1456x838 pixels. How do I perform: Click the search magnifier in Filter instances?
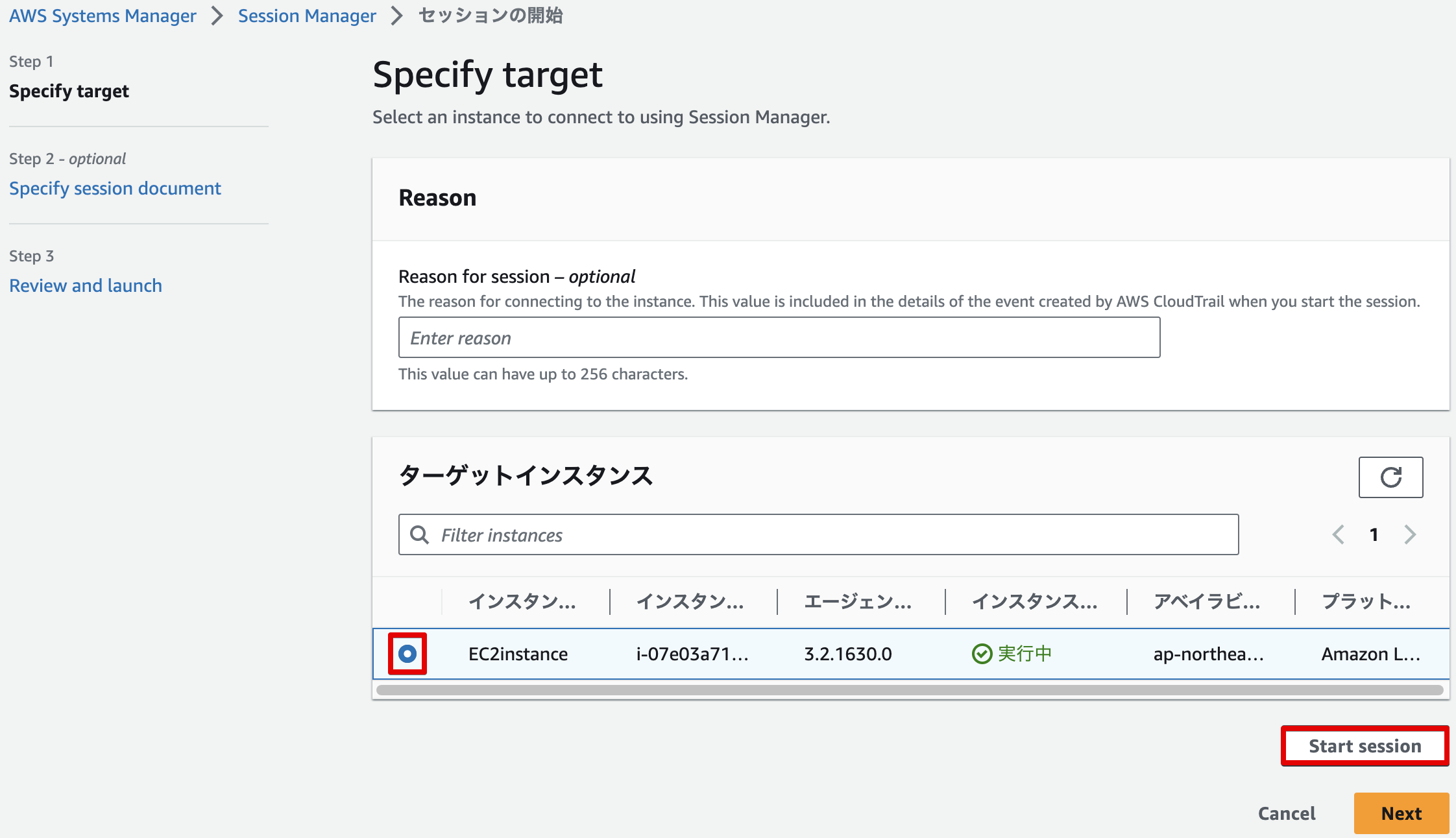click(x=419, y=534)
